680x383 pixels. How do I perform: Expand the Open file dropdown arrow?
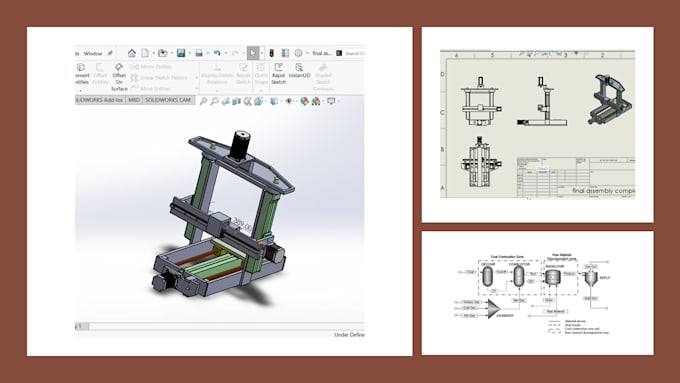[x=172, y=54]
